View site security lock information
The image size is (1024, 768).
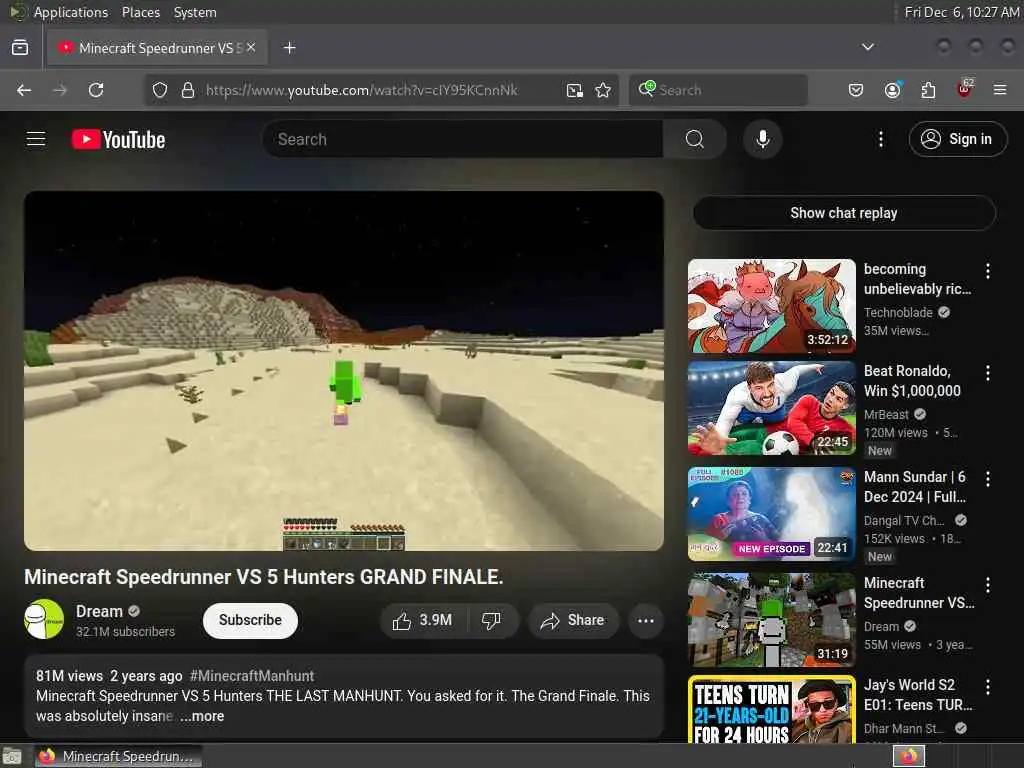(x=187, y=90)
